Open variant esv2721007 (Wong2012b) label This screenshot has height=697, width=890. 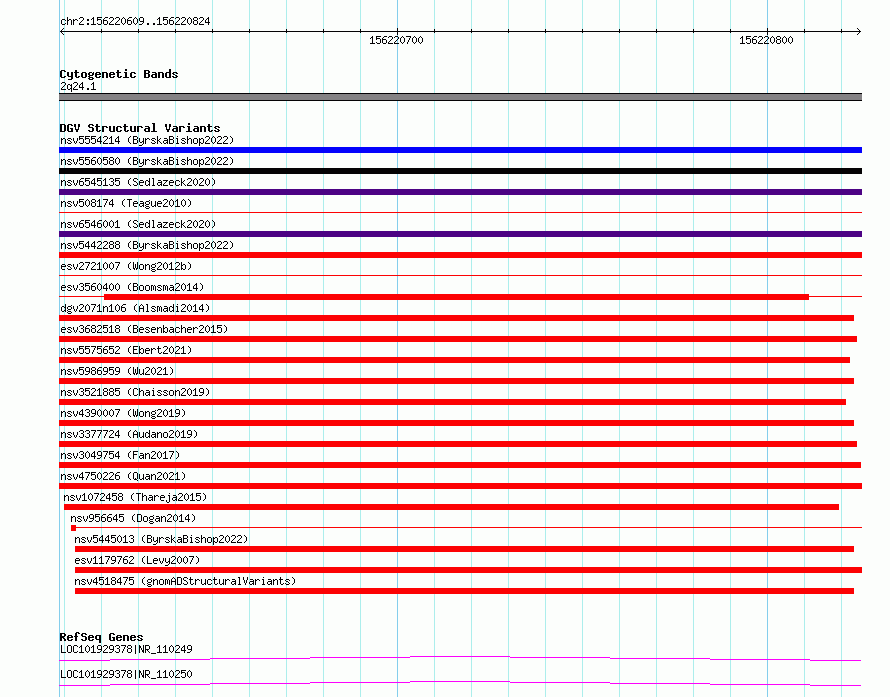click(x=126, y=266)
